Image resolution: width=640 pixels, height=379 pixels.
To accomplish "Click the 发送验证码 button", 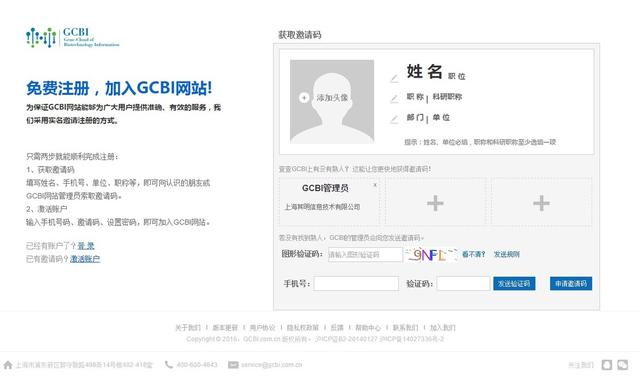I will pyautogui.click(x=514, y=284).
